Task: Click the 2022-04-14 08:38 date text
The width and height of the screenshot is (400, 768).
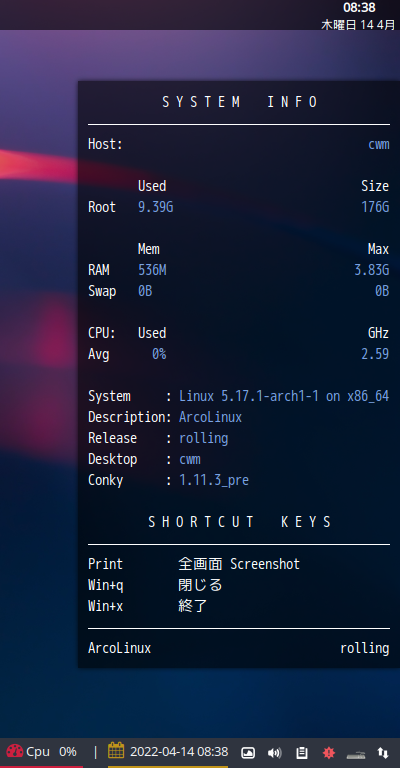Action: coord(179,751)
